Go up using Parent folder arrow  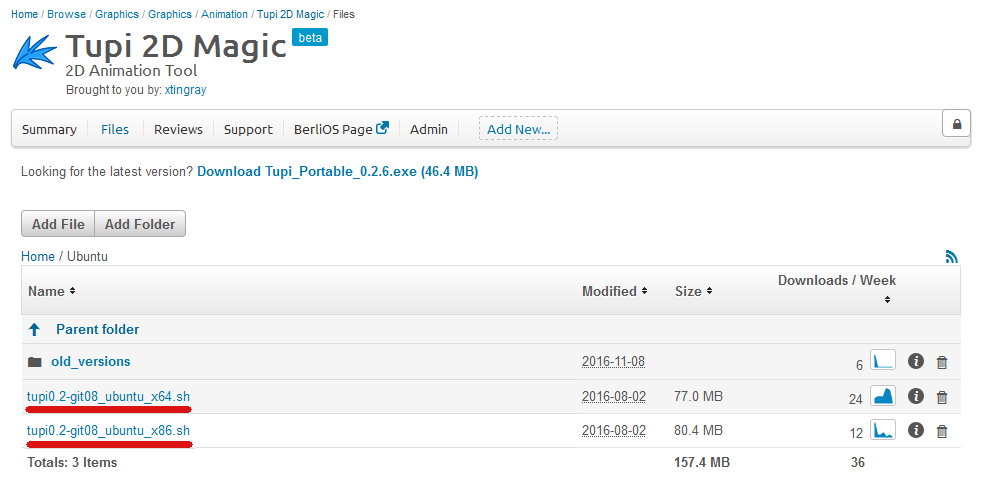point(34,329)
